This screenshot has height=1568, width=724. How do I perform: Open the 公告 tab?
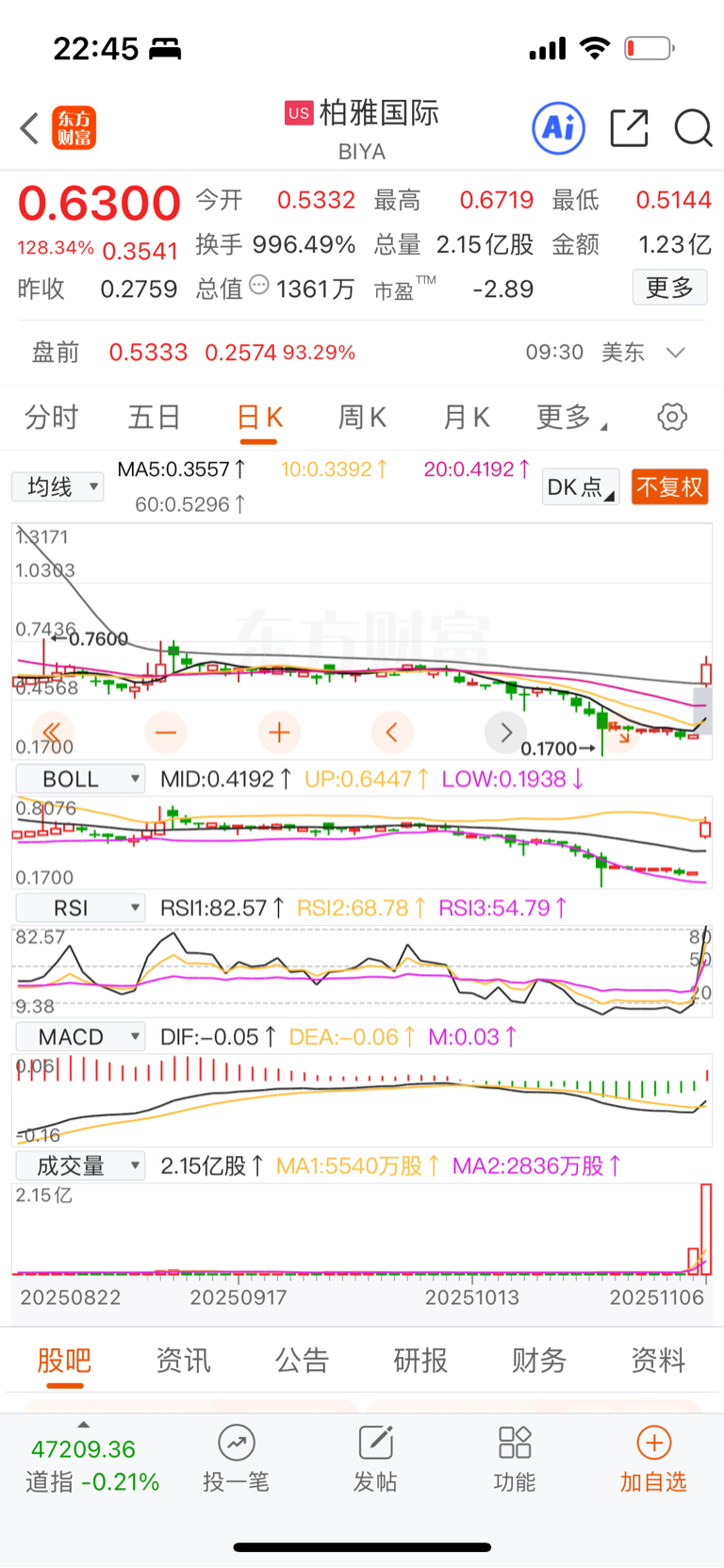coord(302,1361)
